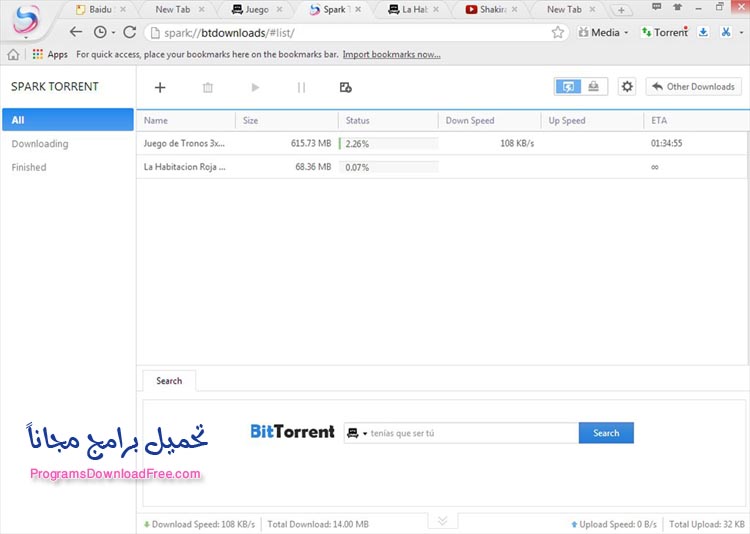This screenshot has width=750, height=534.
Task: Click the delete torrent trash icon
Action: tap(208, 88)
